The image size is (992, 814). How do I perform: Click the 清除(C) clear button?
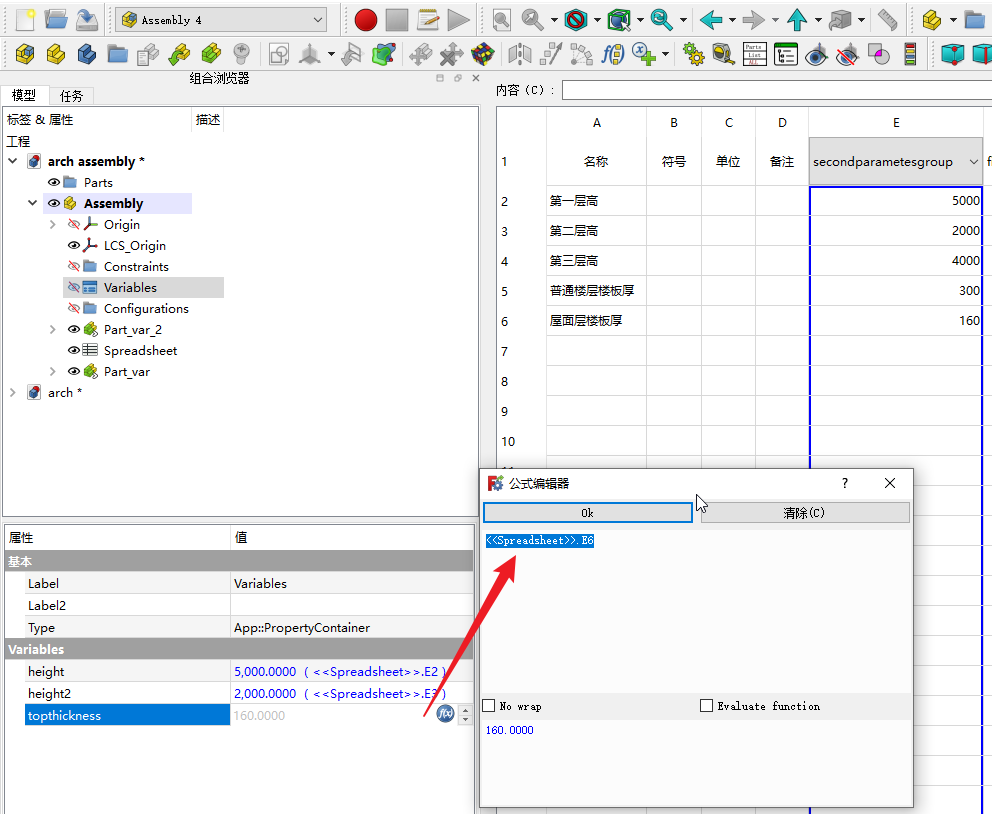coord(804,513)
